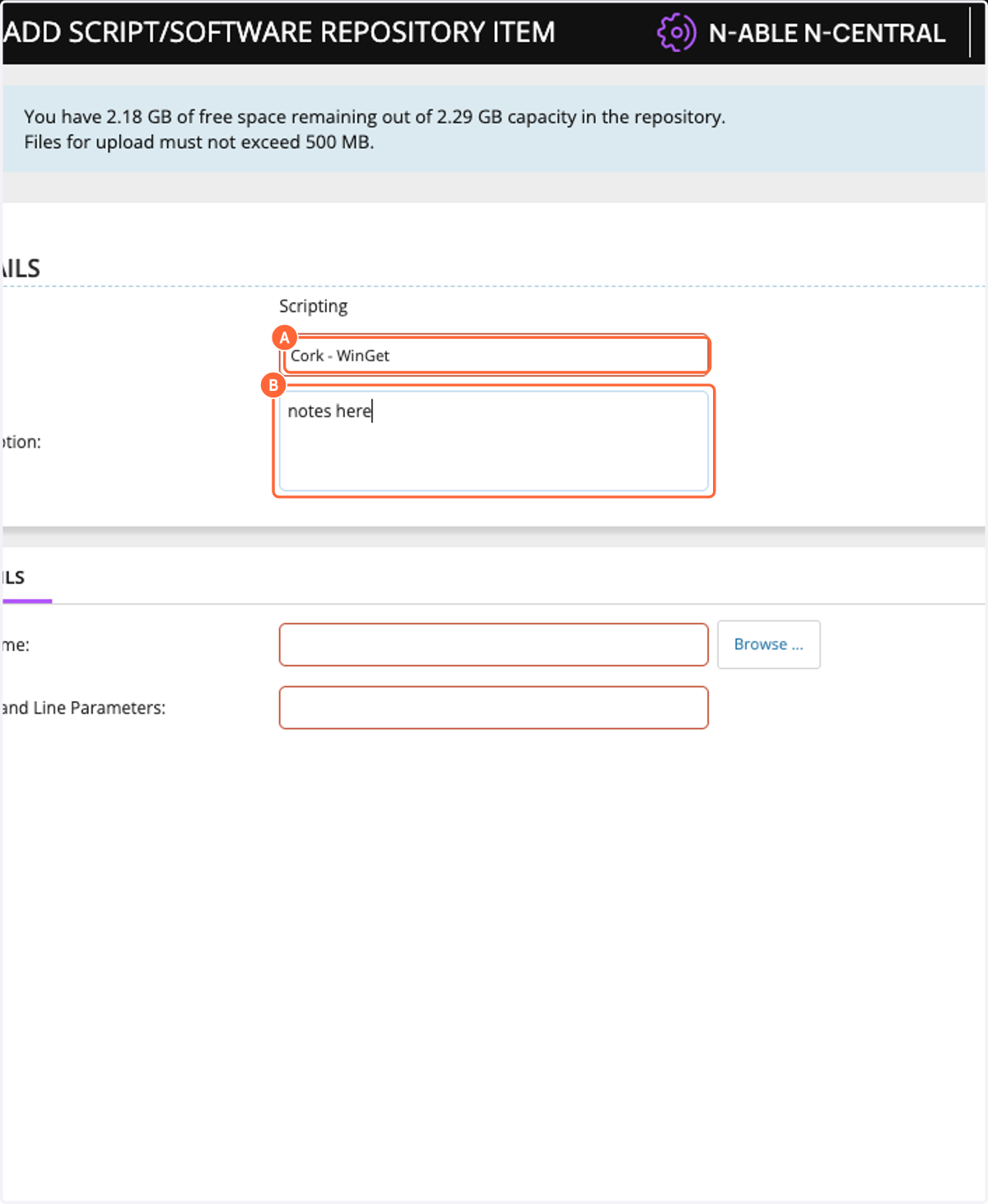The image size is (988, 1204).
Task: Click the free space remaining message
Action: [375, 117]
